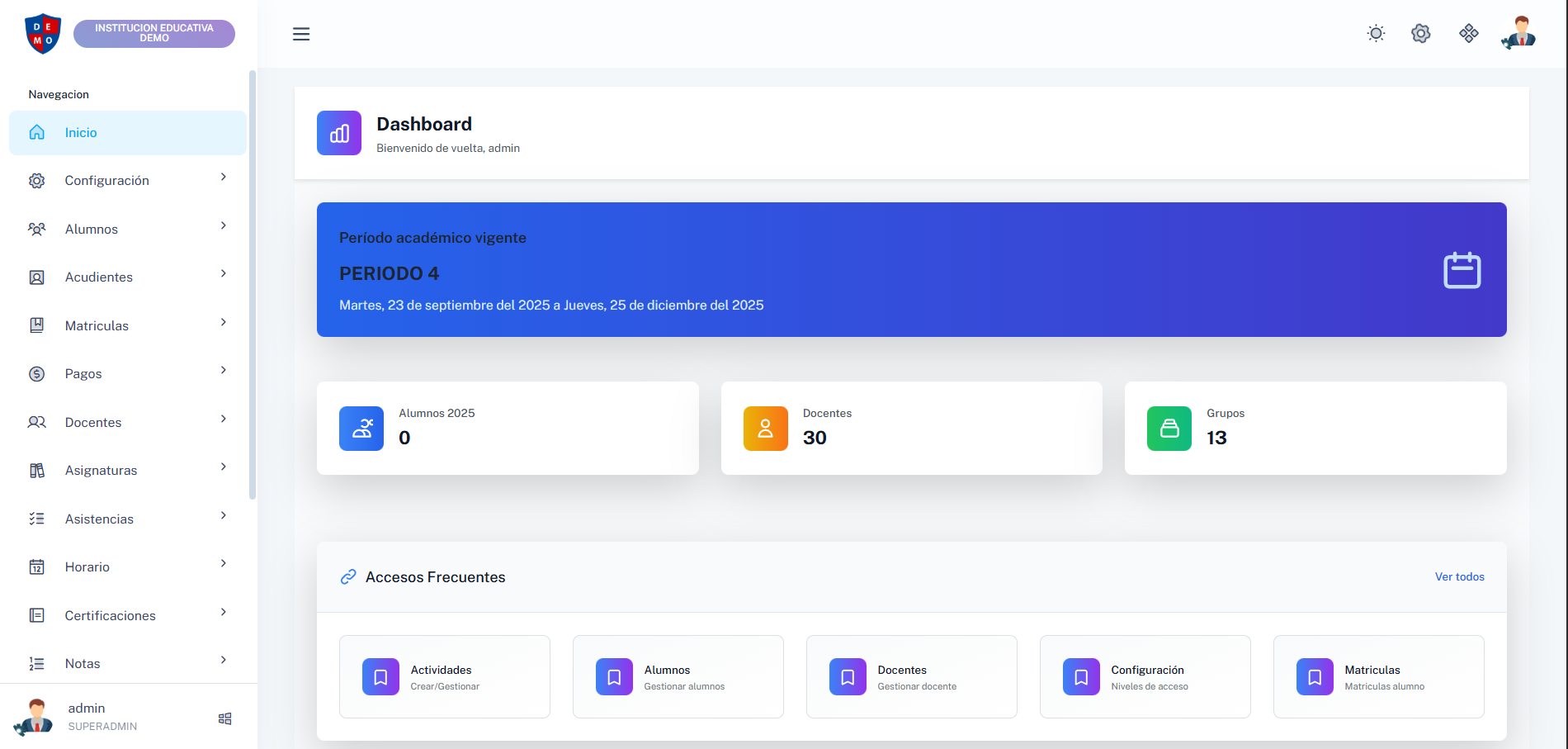Viewport: 1568px width, 749px height.
Task: Expand the Matriculas chevron in sidebar
Action: tap(223, 323)
